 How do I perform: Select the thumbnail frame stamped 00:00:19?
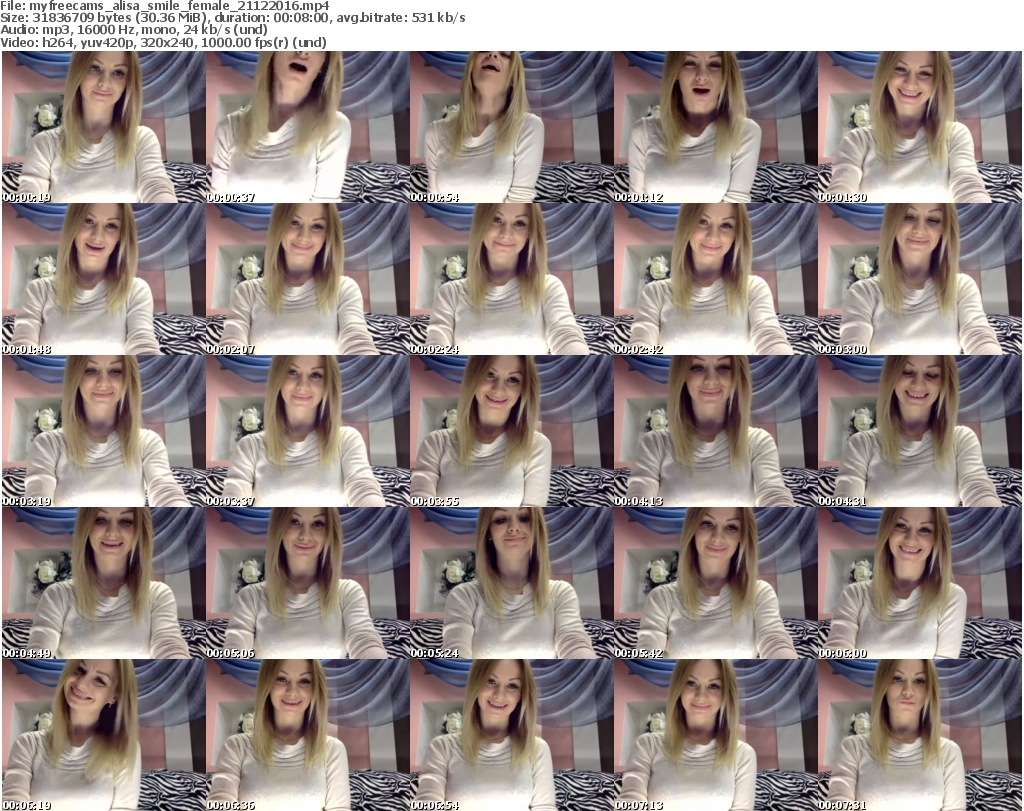[x=104, y=127]
